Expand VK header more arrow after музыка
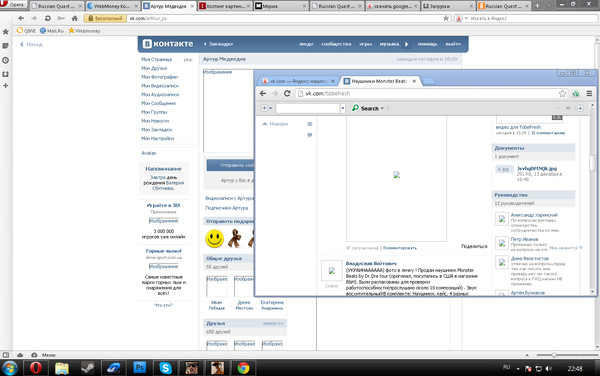The image size is (600, 376). 406,44
